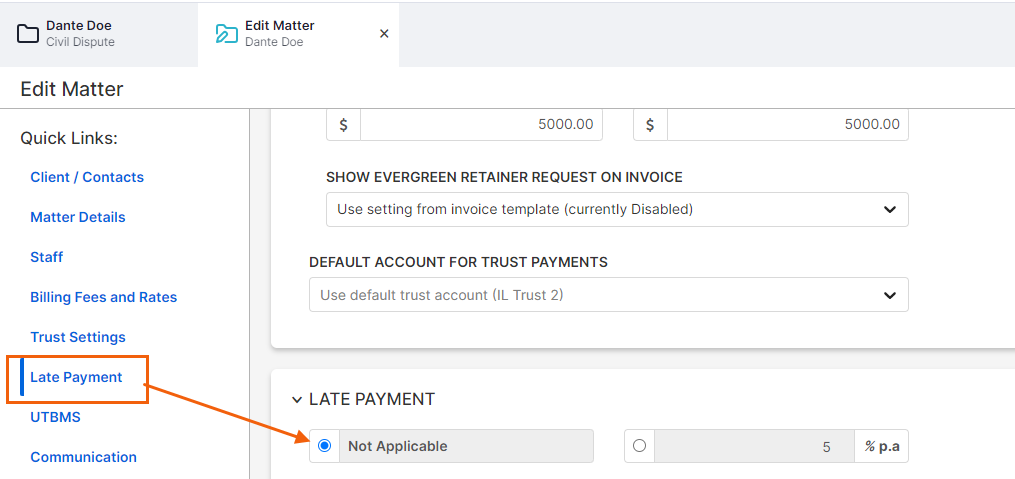Collapse the Late Payment section chevron
1015x479 pixels.
tap(297, 400)
